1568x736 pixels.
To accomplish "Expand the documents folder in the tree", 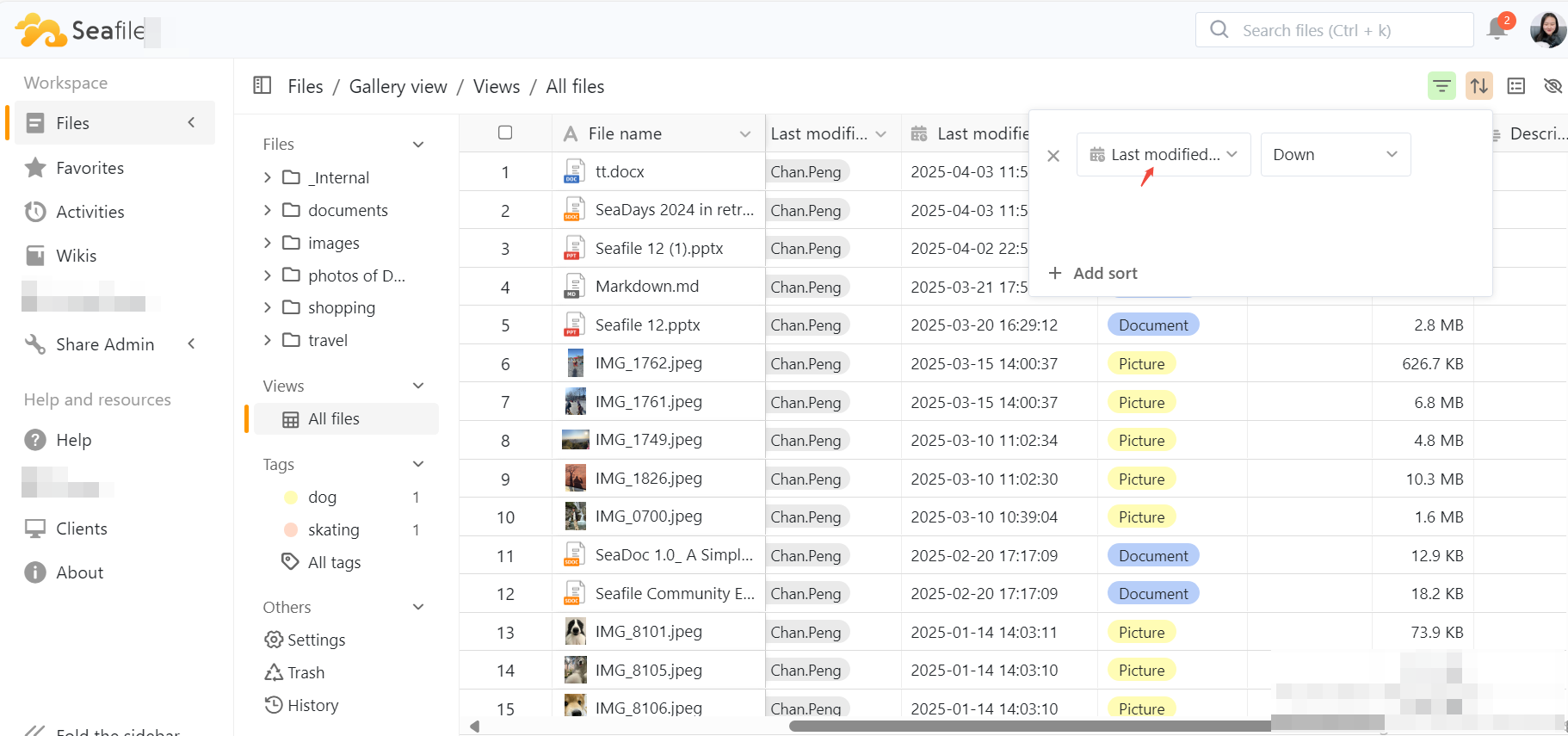I will [x=267, y=210].
